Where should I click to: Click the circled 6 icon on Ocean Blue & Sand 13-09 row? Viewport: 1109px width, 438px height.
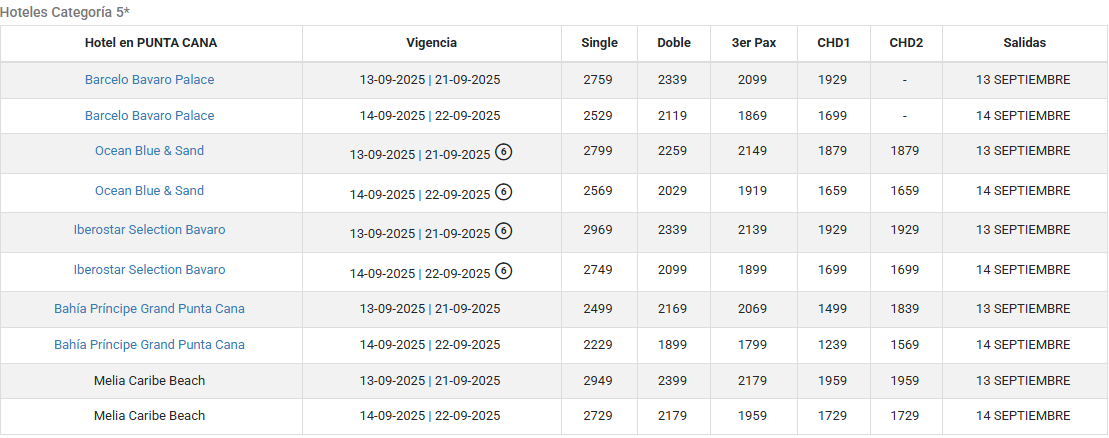point(503,151)
